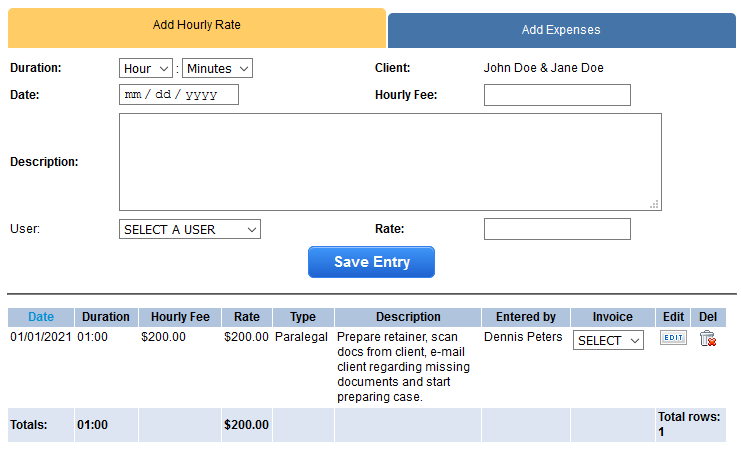Open the Invoice SELECT dropdown in table row

(608, 341)
